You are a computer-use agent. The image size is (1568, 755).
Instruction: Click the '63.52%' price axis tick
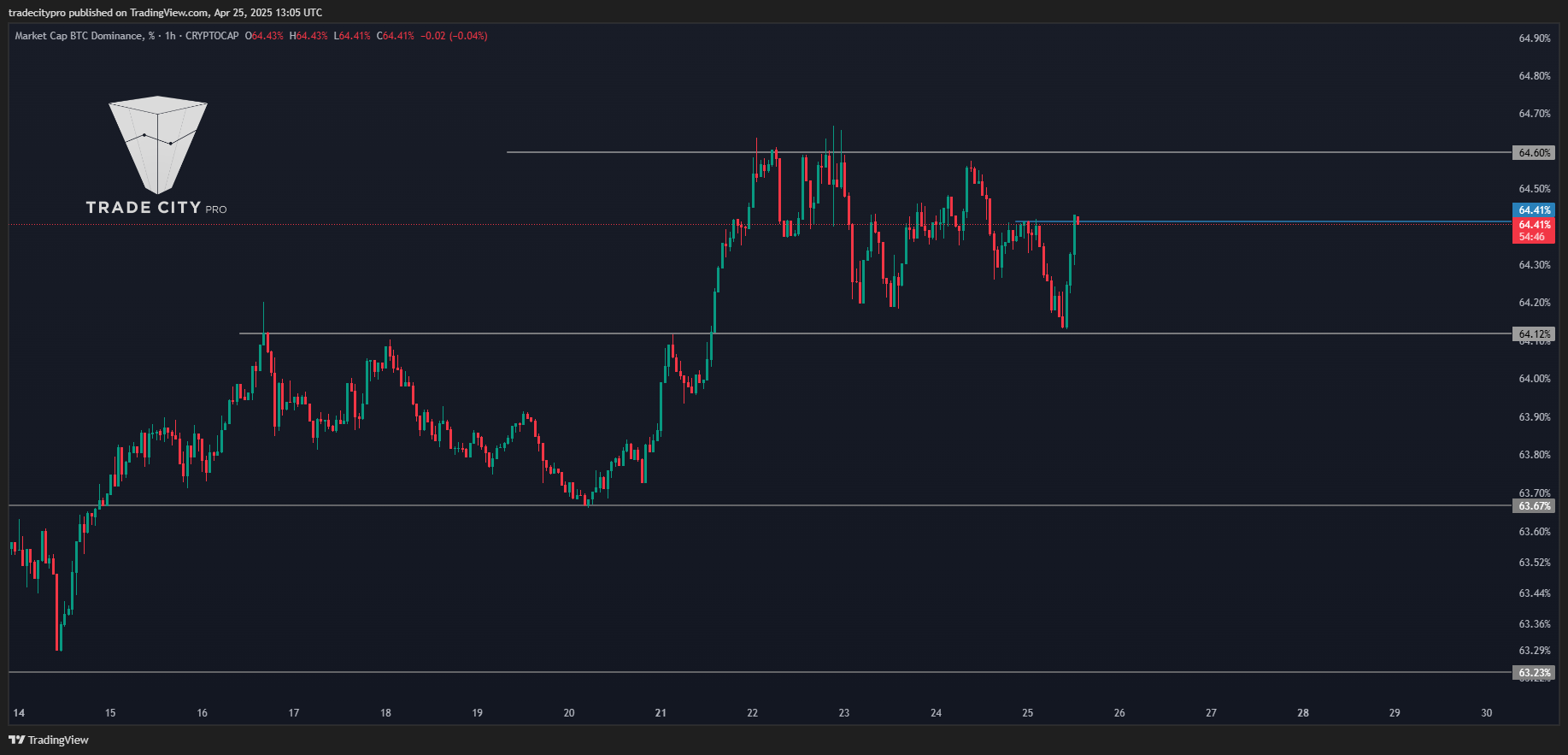[1535, 563]
